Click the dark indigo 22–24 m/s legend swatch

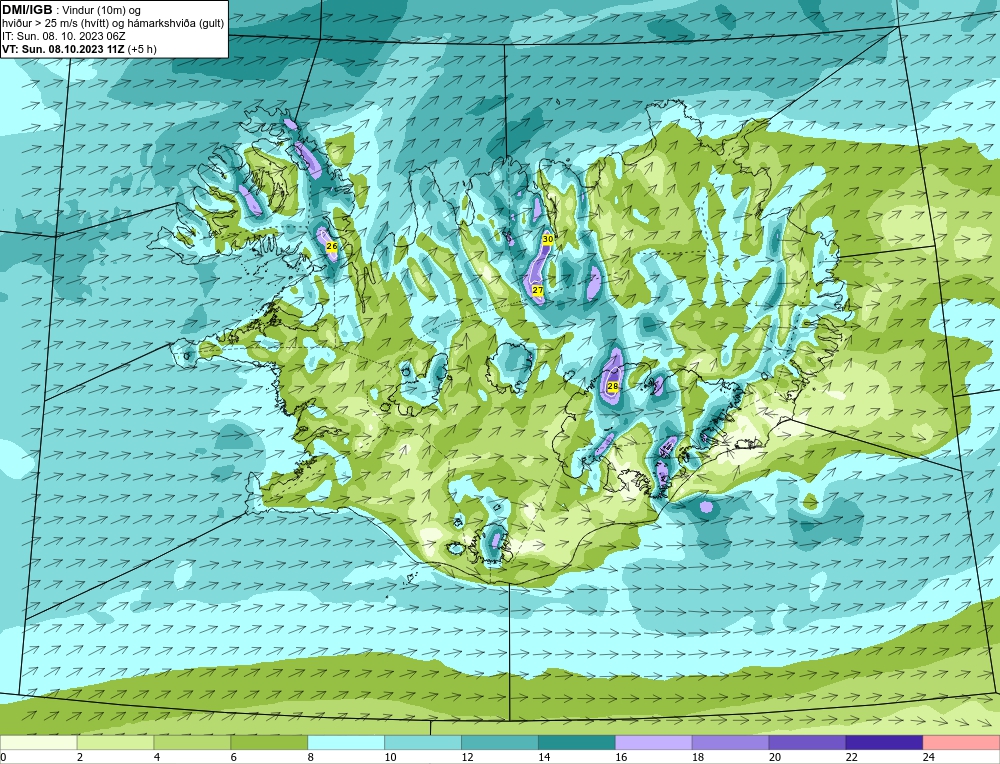click(x=884, y=742)
